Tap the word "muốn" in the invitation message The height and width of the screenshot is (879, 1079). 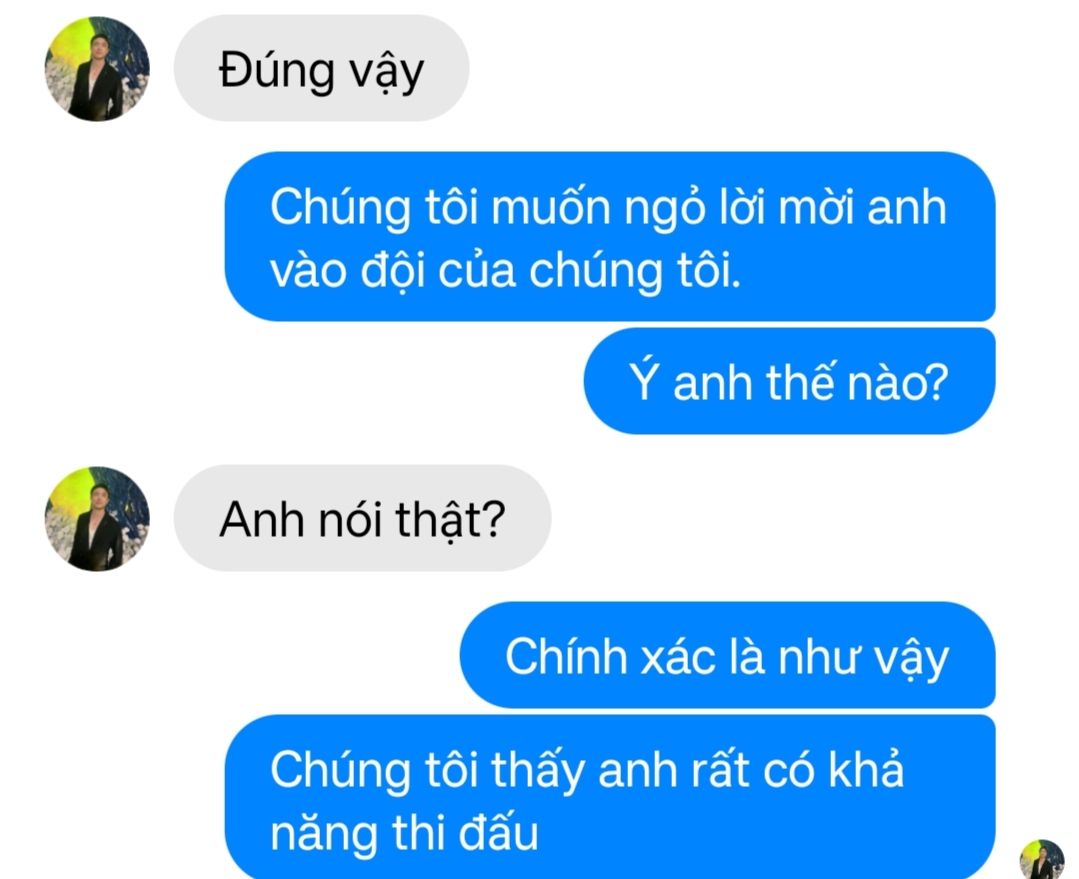coord(551,206)
